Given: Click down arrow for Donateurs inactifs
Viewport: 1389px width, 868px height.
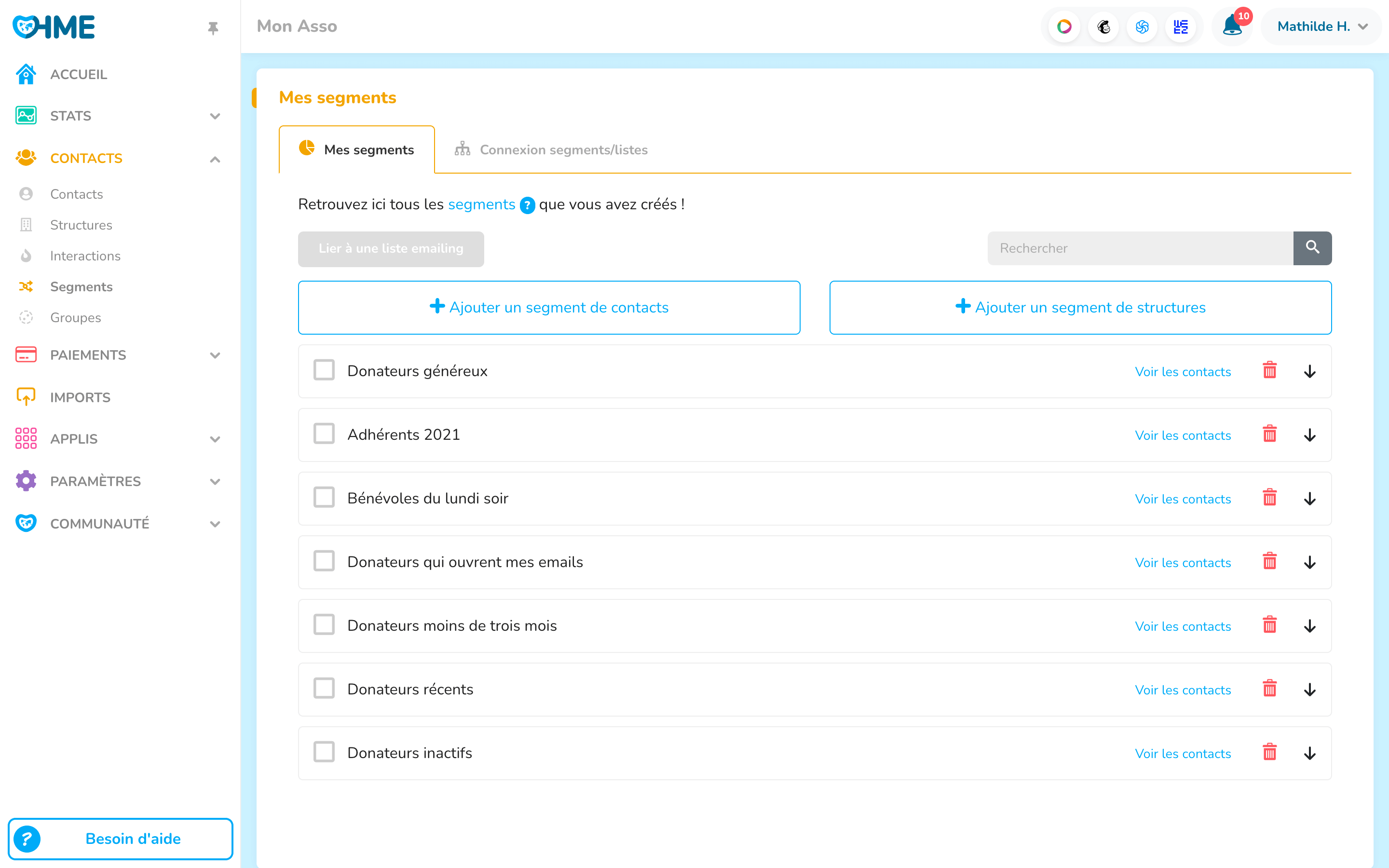Looking at the screenshot, I should point(1309,753).
